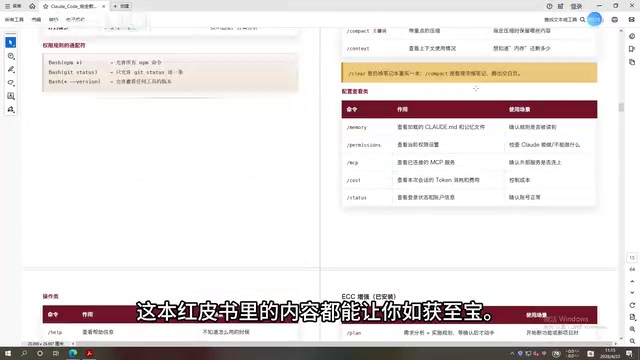
Task: Open the help circle icon
Action: point(549,6)
